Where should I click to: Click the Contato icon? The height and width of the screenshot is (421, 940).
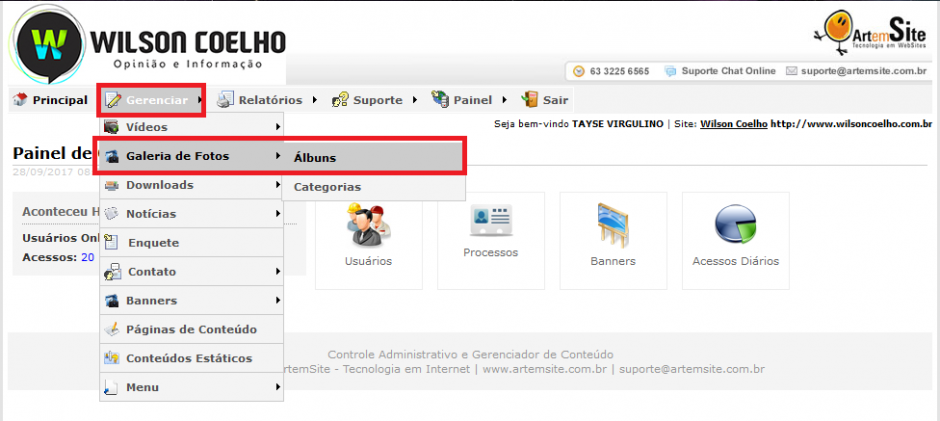[113, 272]
